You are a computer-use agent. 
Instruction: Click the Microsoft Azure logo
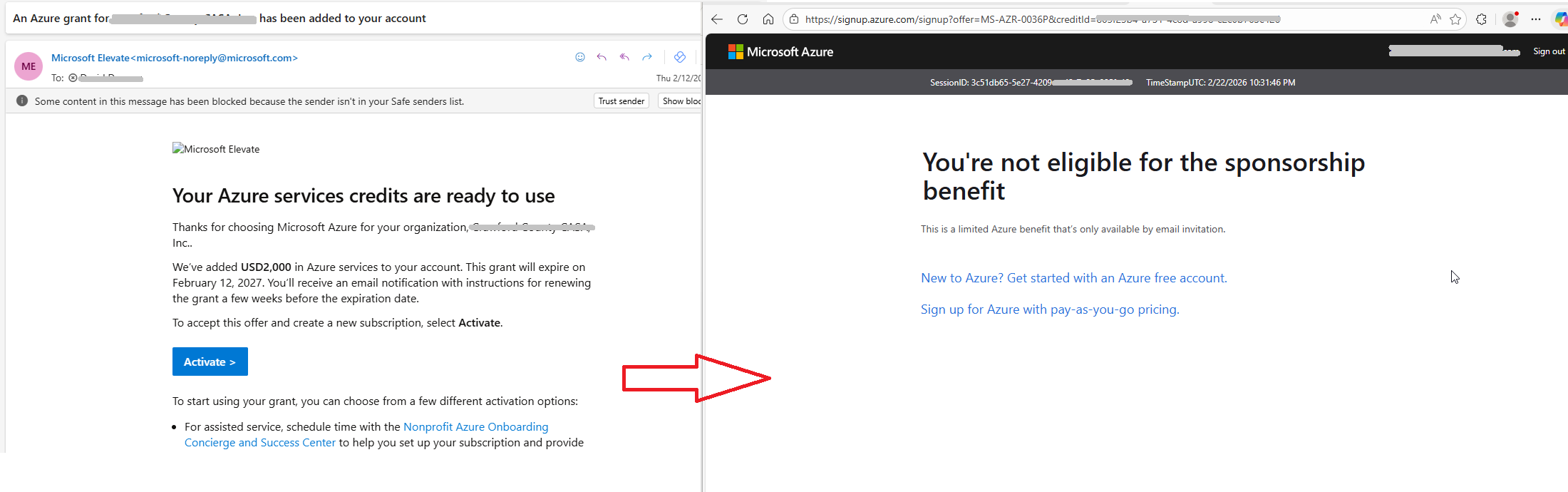(x=780, y=51)
